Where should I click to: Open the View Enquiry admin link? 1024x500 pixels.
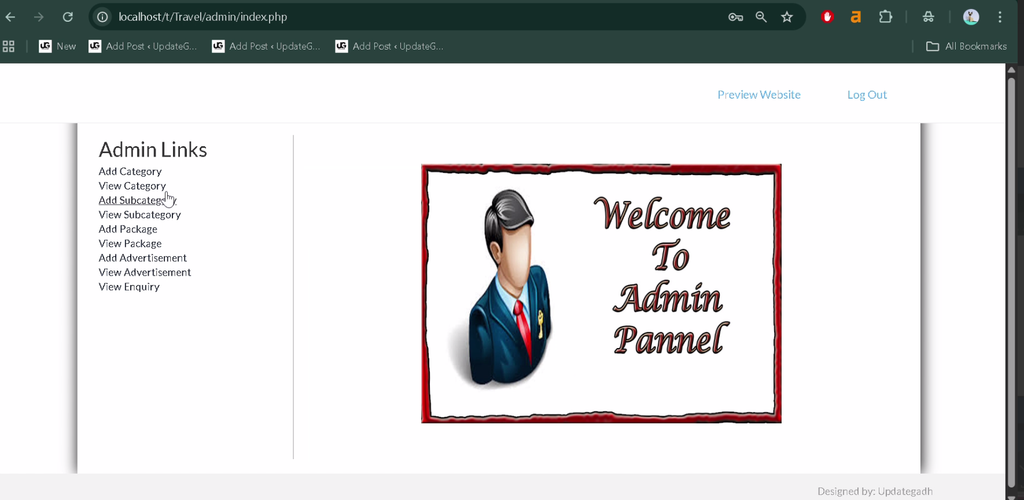click(129, 287)
